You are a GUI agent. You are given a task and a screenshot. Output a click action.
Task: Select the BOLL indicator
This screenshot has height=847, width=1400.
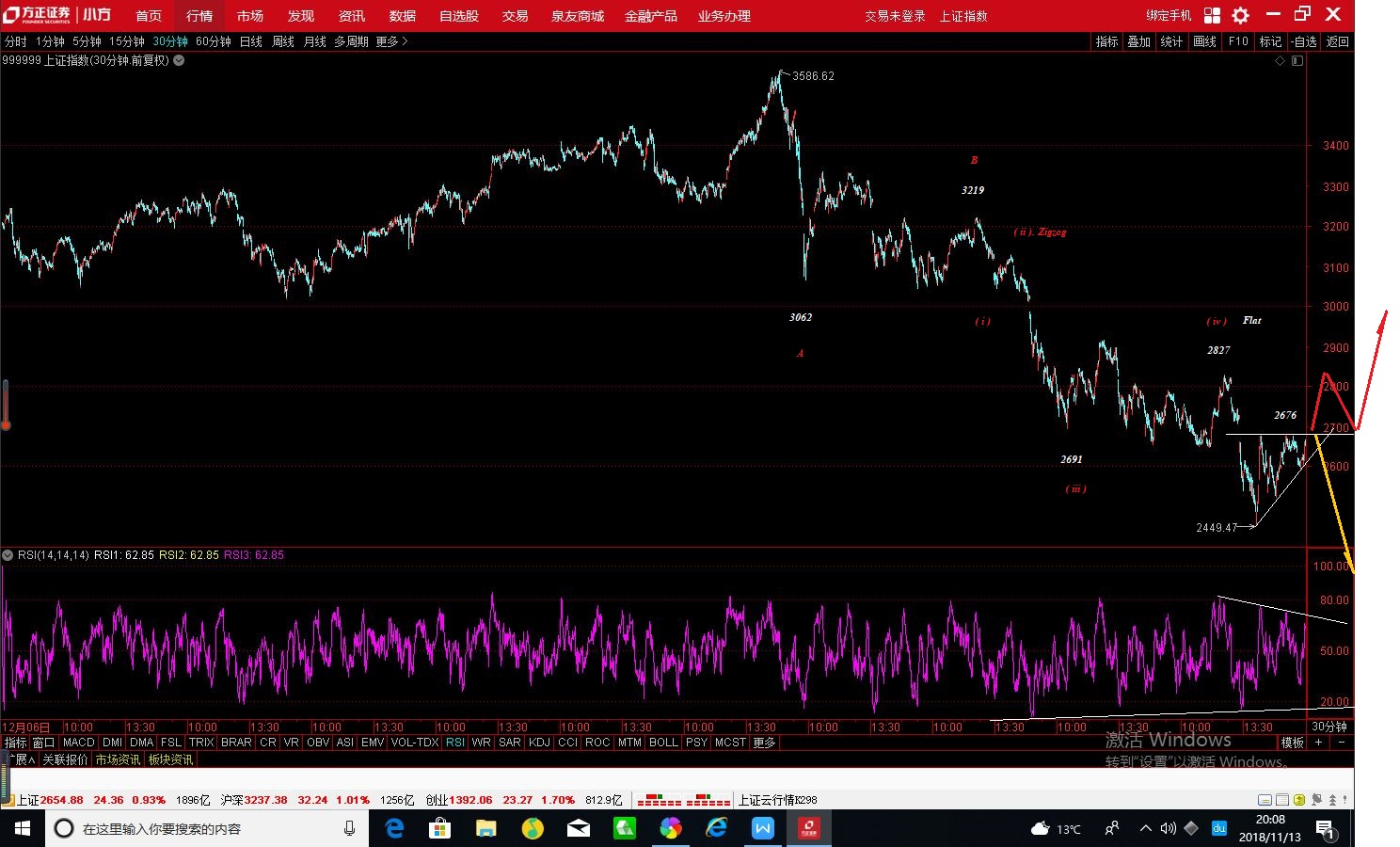pyautogui.click(x=663, y=743)
